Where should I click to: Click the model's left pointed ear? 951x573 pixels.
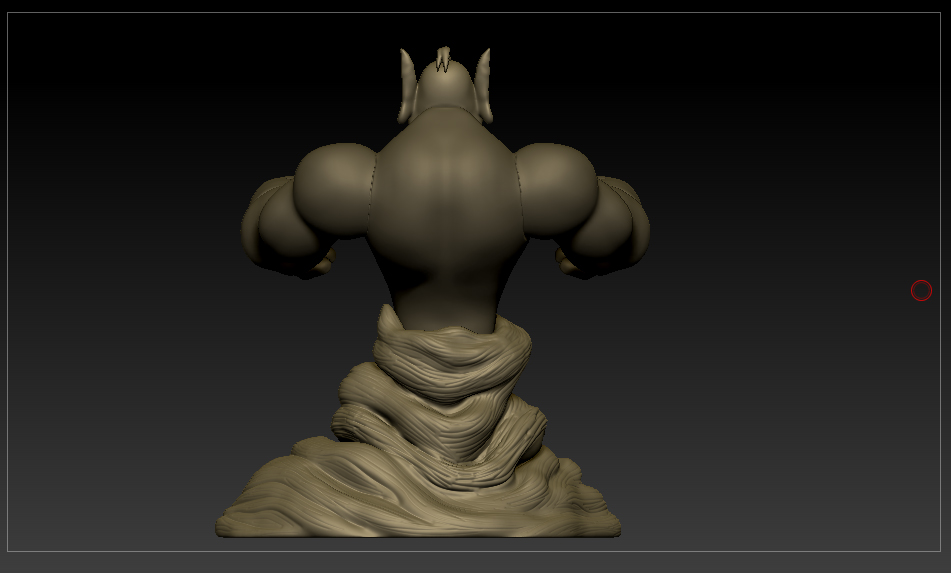pyautogui.click(x=408, y=86)
